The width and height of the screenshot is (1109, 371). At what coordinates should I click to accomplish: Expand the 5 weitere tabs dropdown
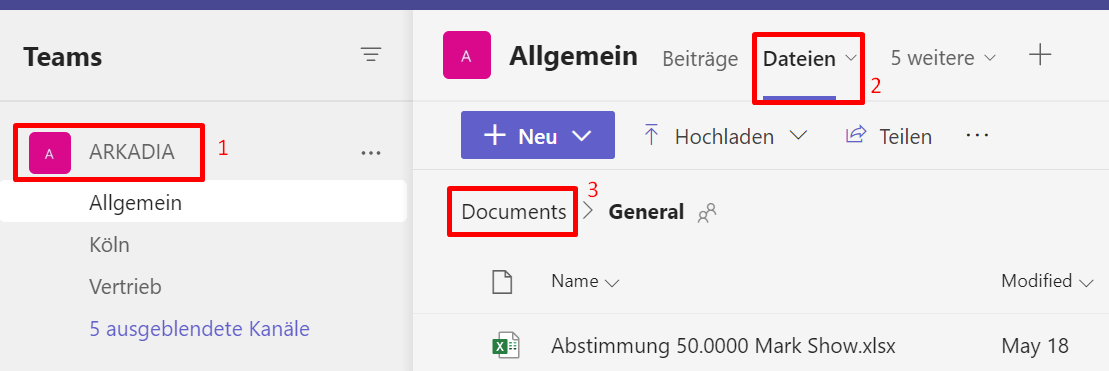943,58
